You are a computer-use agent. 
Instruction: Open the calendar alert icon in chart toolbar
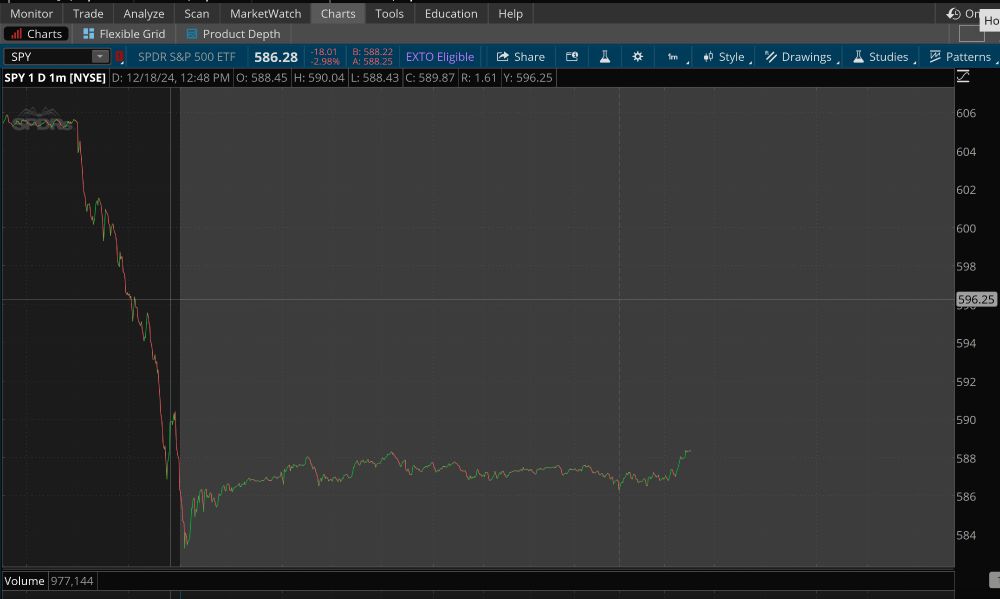coord(572,57)
